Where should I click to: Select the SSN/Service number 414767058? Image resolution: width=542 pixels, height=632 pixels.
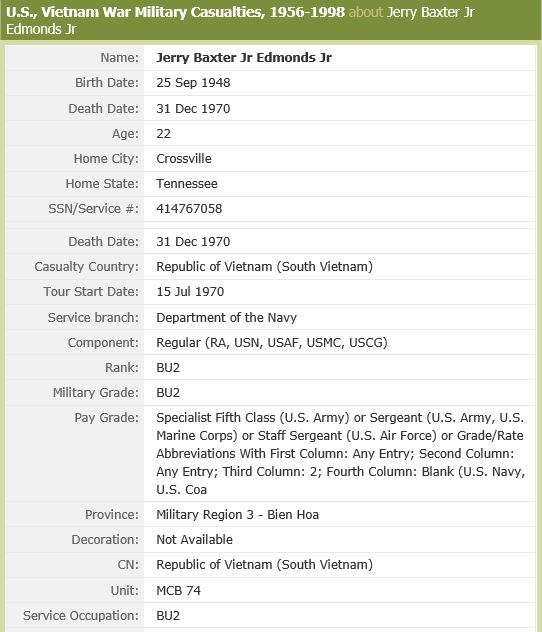pyautogui.click(x=189, y=209)
